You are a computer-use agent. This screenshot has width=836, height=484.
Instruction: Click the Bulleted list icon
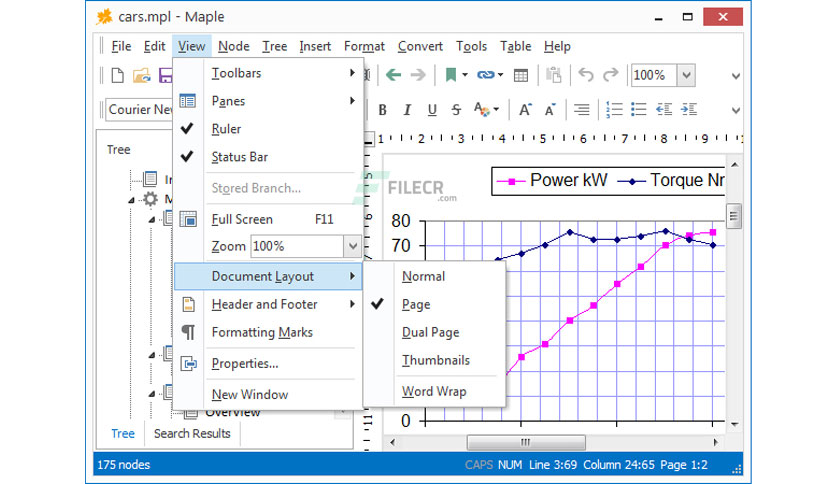click(x=639, y=110)
